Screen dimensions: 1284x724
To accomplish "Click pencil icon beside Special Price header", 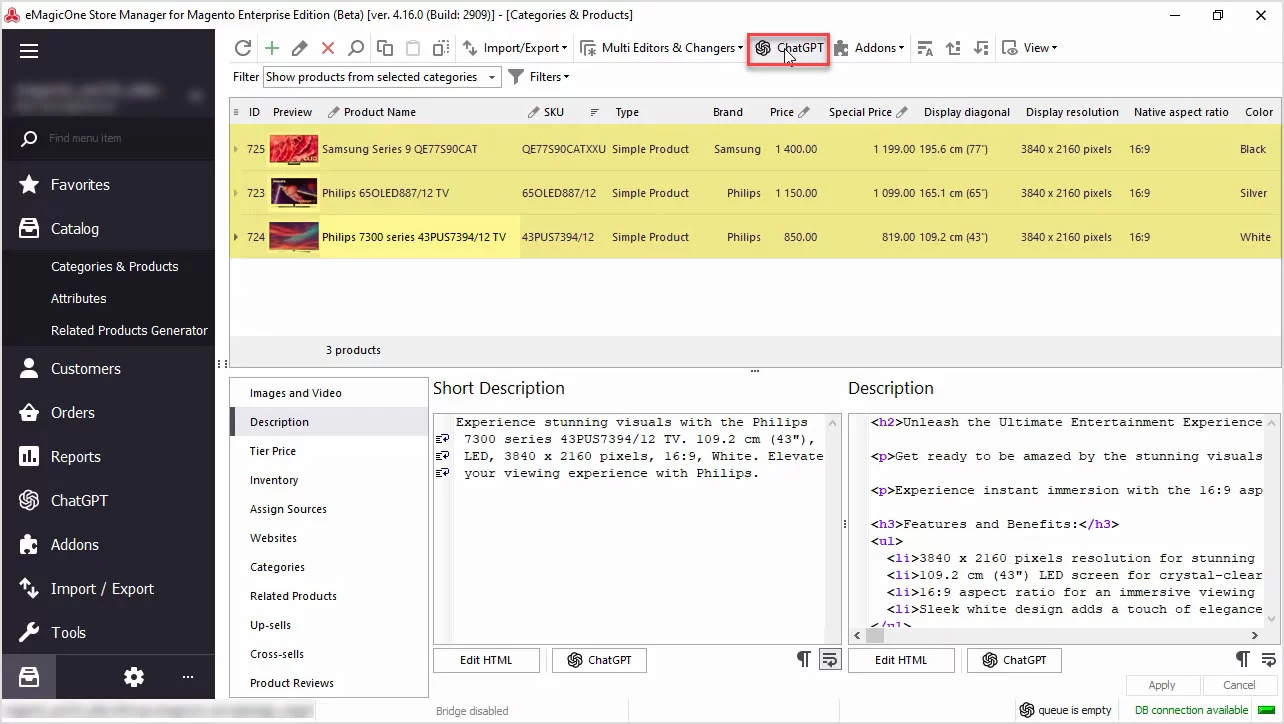I will pos(902,112).
